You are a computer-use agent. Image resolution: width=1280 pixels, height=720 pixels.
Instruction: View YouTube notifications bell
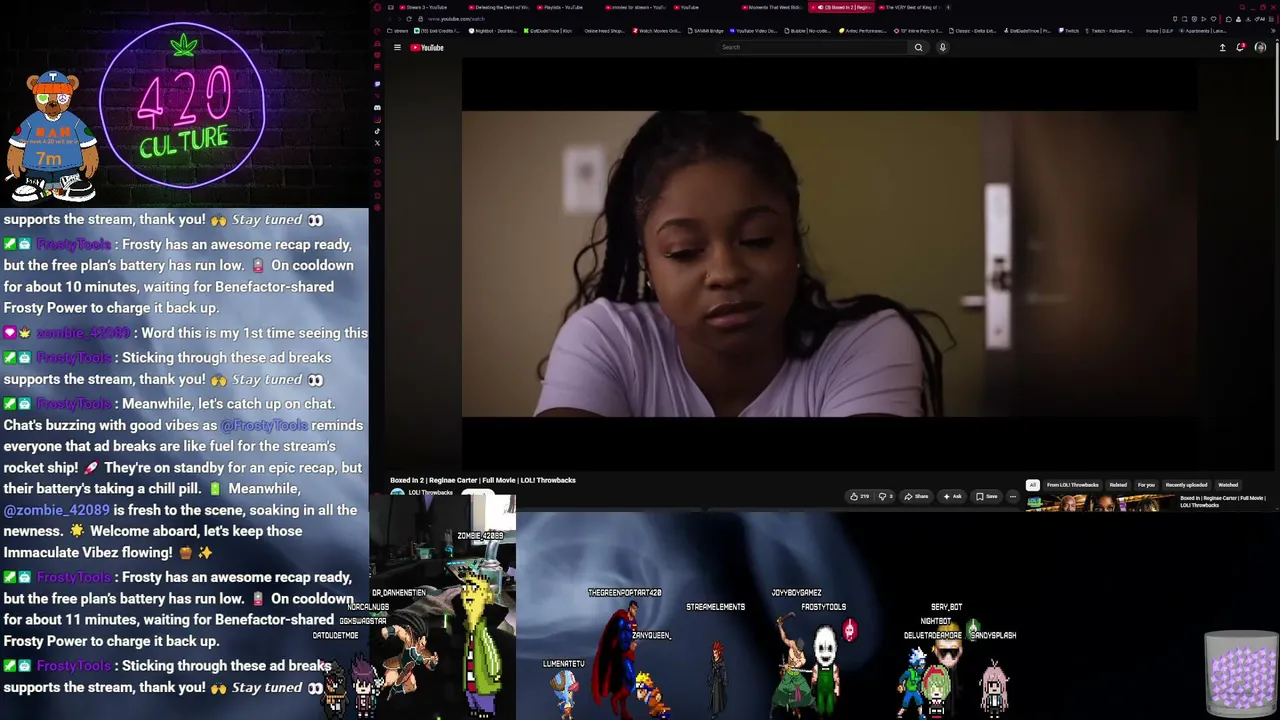pyautogui.click(x=1241, y=47)
